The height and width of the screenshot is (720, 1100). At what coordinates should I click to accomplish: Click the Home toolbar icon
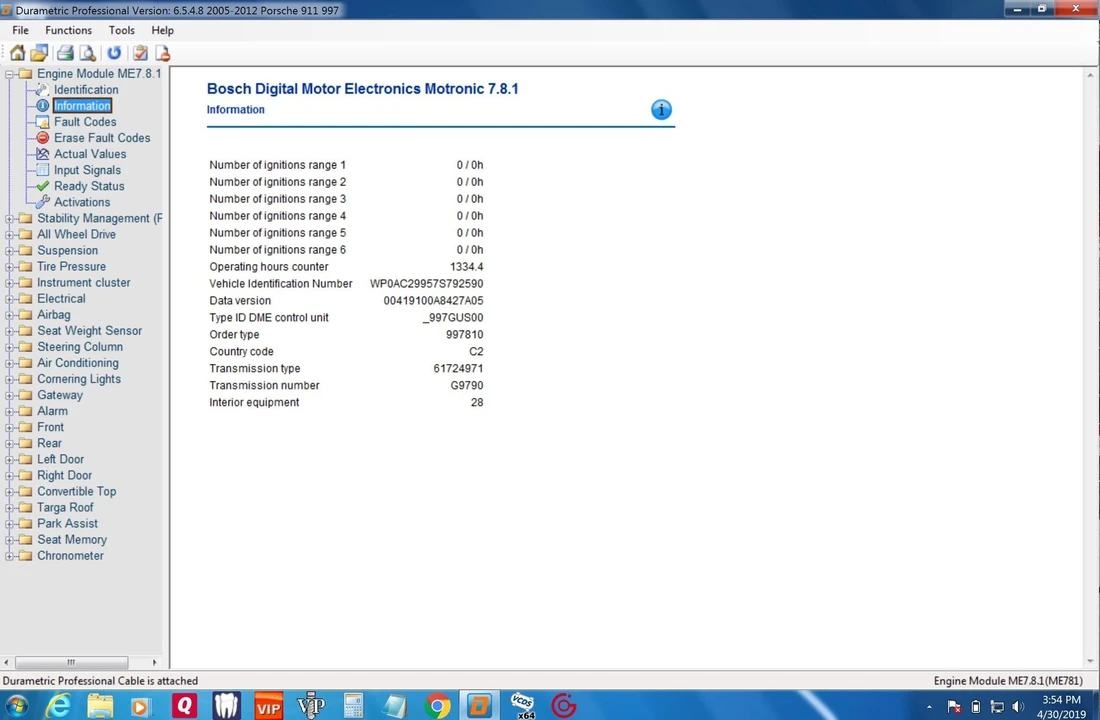17,53
